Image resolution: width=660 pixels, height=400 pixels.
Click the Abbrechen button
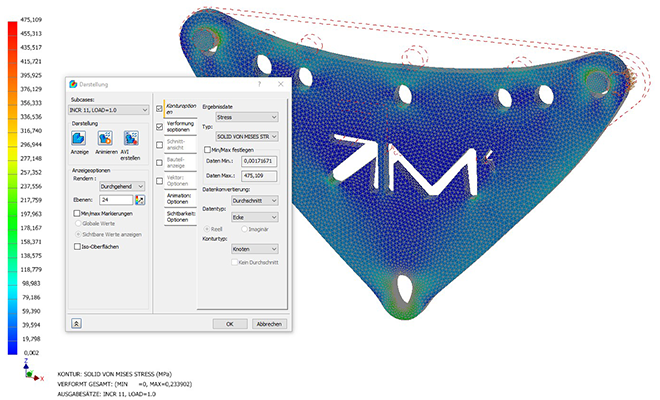coord(268,324)
